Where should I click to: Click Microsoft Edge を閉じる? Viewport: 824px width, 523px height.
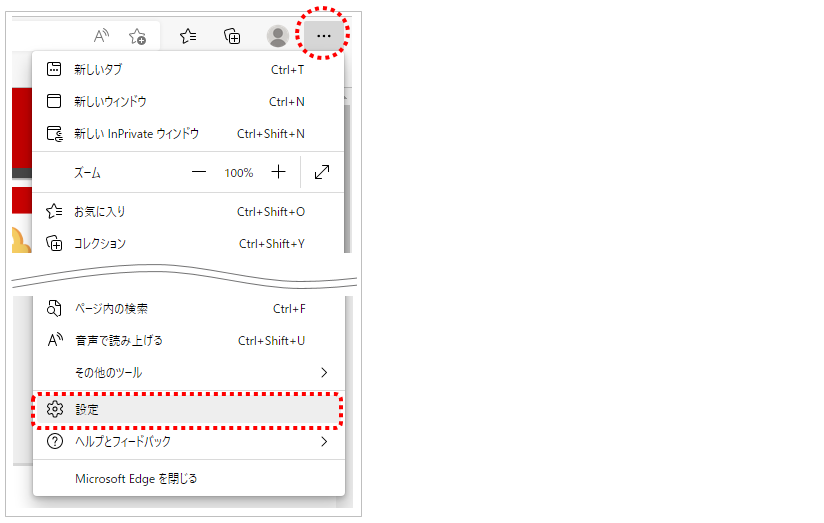click(x=136, y=479)
